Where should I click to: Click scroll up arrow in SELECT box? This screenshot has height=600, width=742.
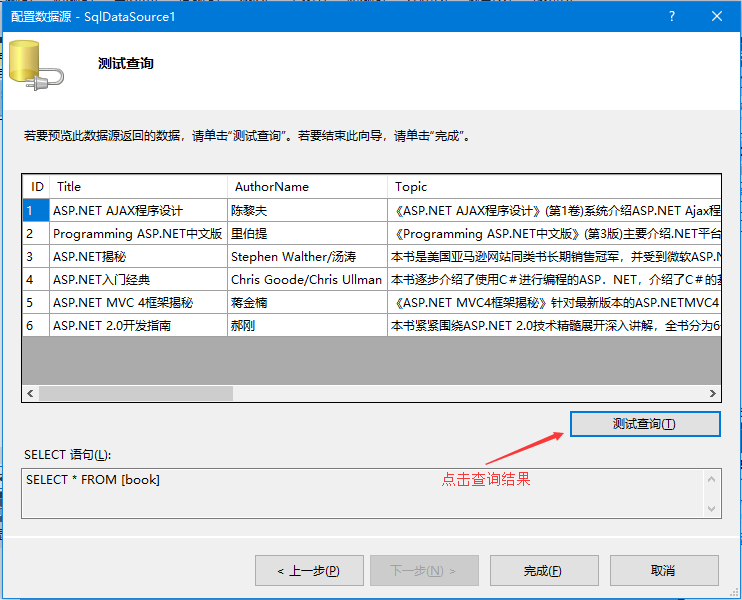[711, 479]
